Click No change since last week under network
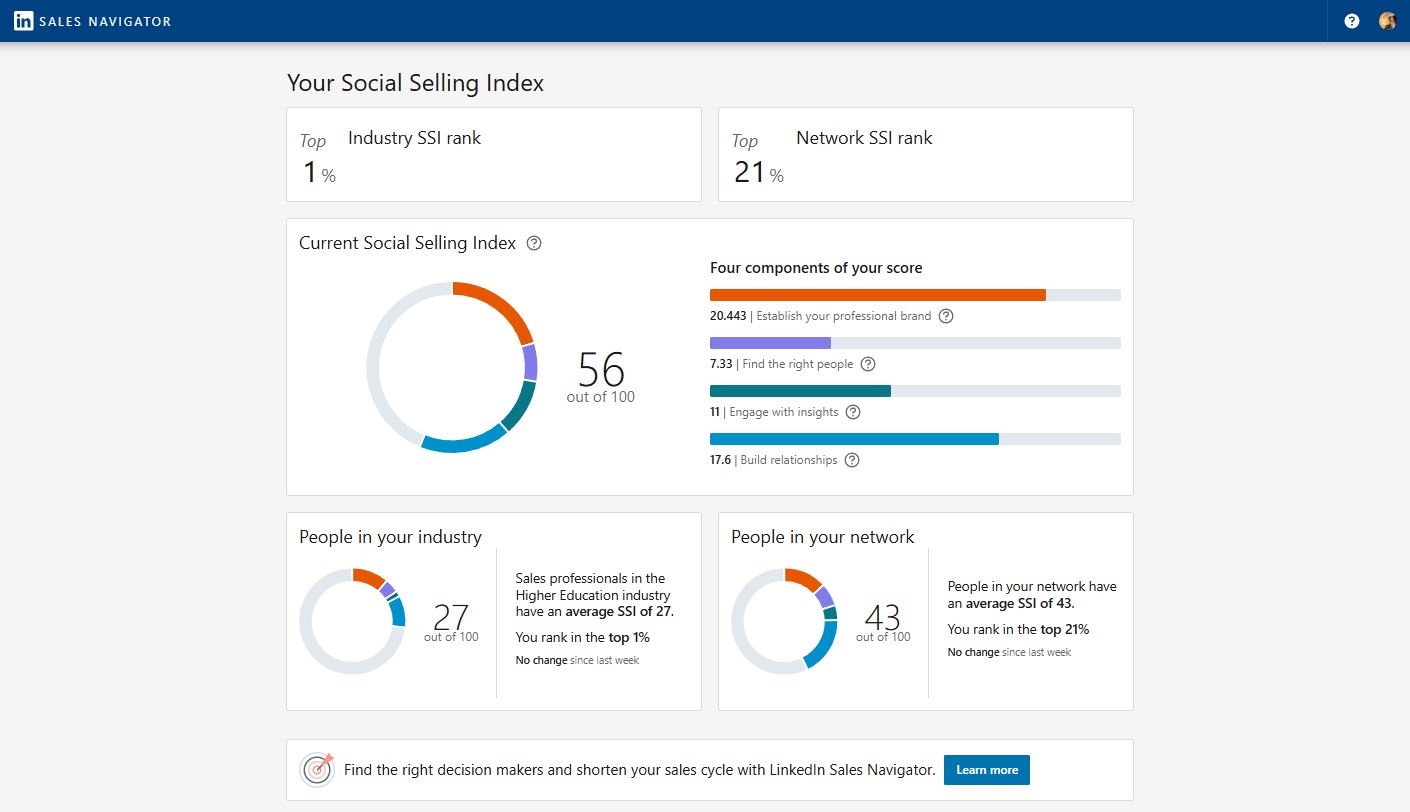The image size is (1410, 812). [1009, 652]
